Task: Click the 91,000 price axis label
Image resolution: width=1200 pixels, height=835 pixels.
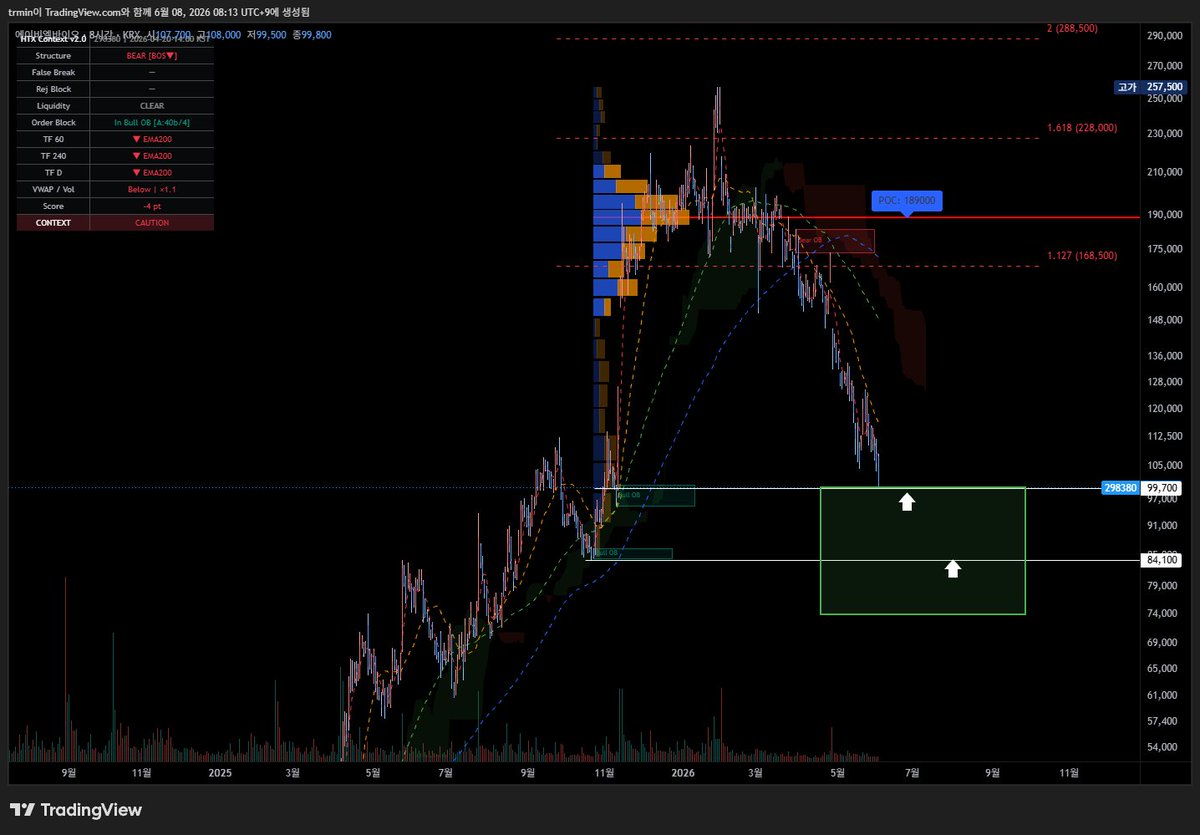Action: coord(1164,525)
